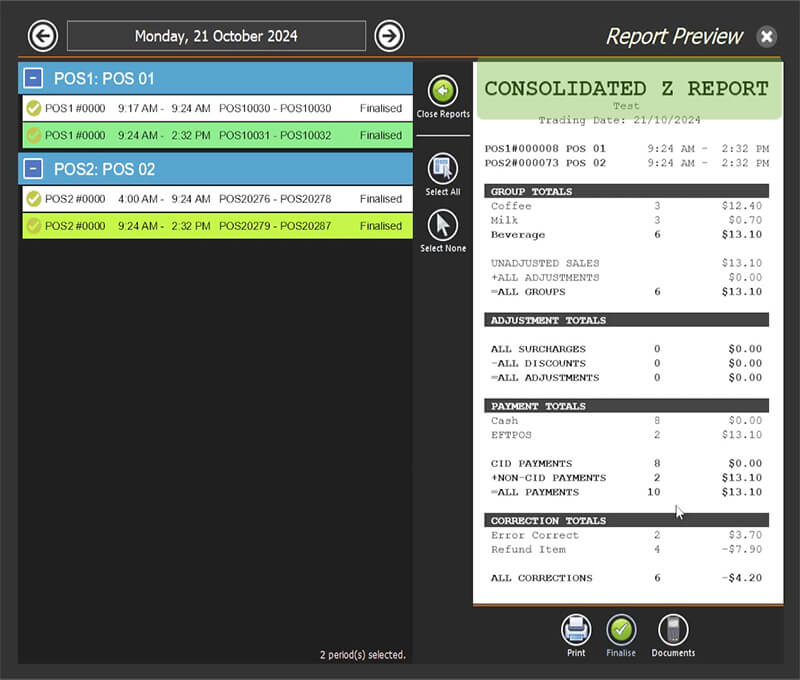Image resolution: width=800 pixels, height=680 pixels.
Task: Finalise the selected trading periods
Action: pyautogui.click(x=621, y=630)
